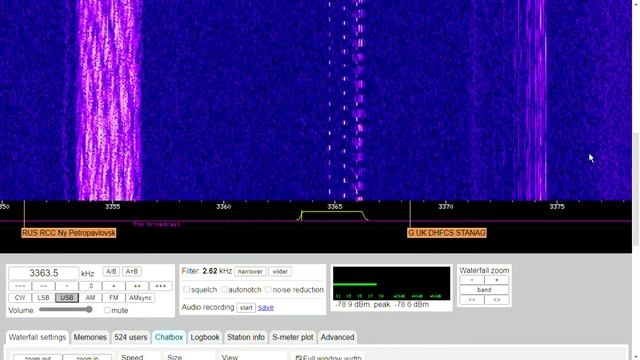Click the 3360 frequency scale label

tap(224, 207)
